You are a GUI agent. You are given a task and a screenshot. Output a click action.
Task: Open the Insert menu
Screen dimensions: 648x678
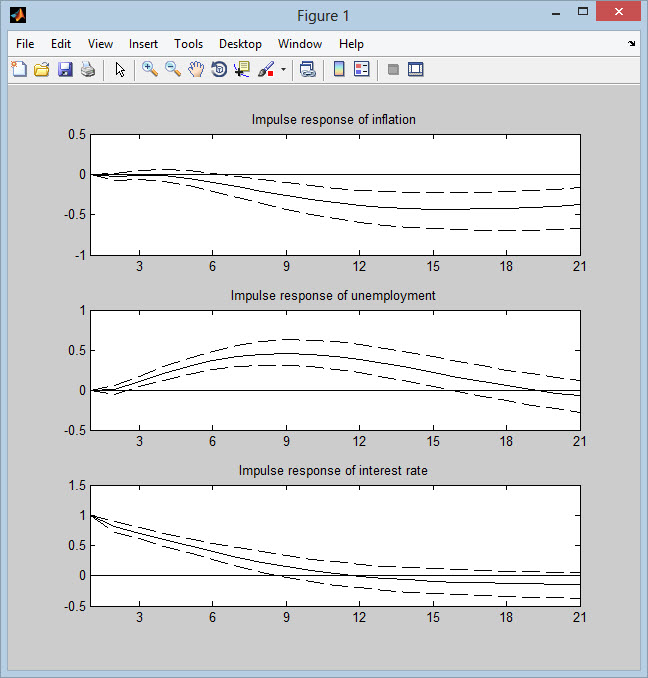click(x=143, y=44)
